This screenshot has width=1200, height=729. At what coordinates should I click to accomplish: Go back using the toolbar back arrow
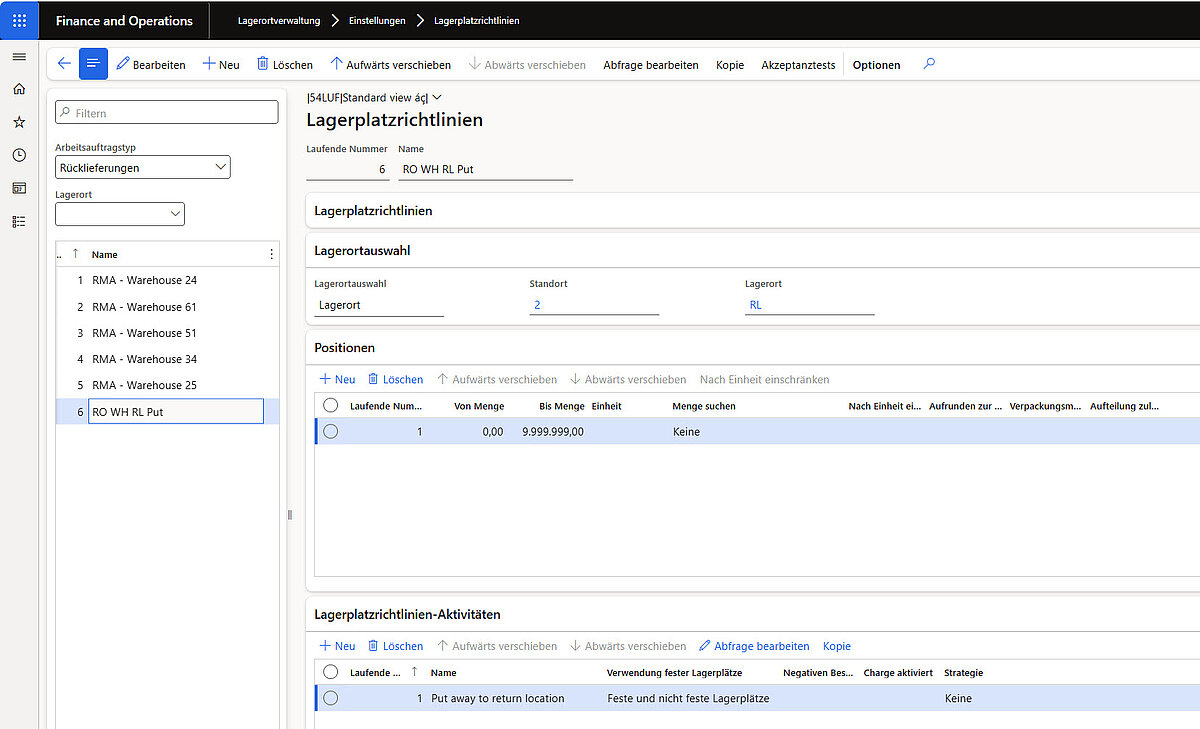63,63
